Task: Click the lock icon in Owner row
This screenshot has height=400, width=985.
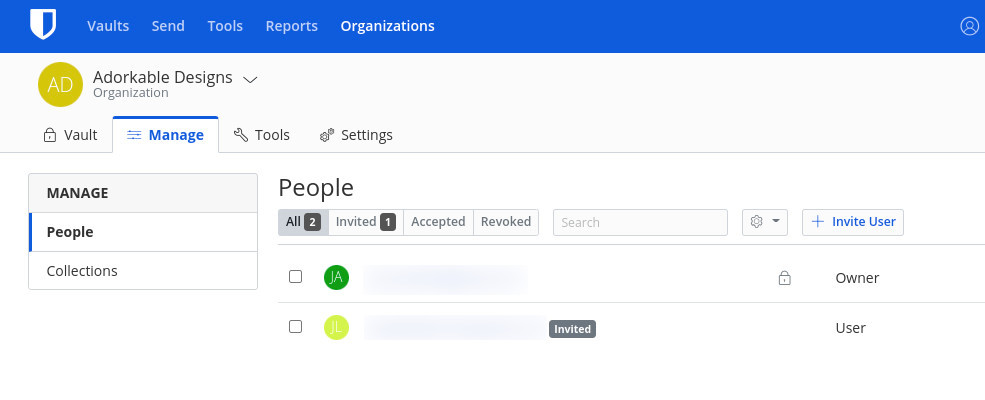Action: (784, 278)
